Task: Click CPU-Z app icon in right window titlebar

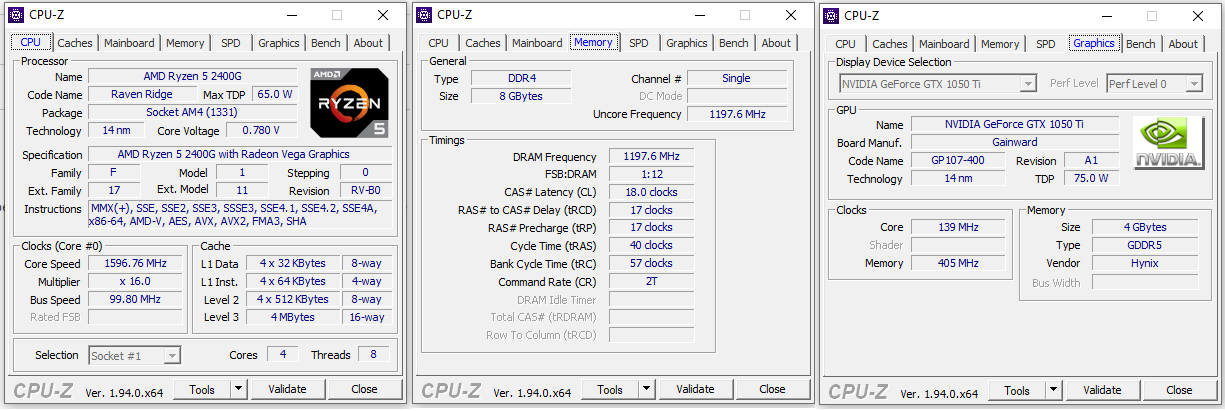Action: click(830, 15)
